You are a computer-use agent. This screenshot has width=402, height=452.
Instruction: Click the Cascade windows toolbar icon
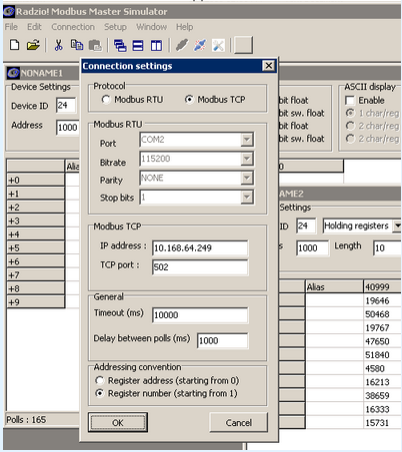click(120, 45)
